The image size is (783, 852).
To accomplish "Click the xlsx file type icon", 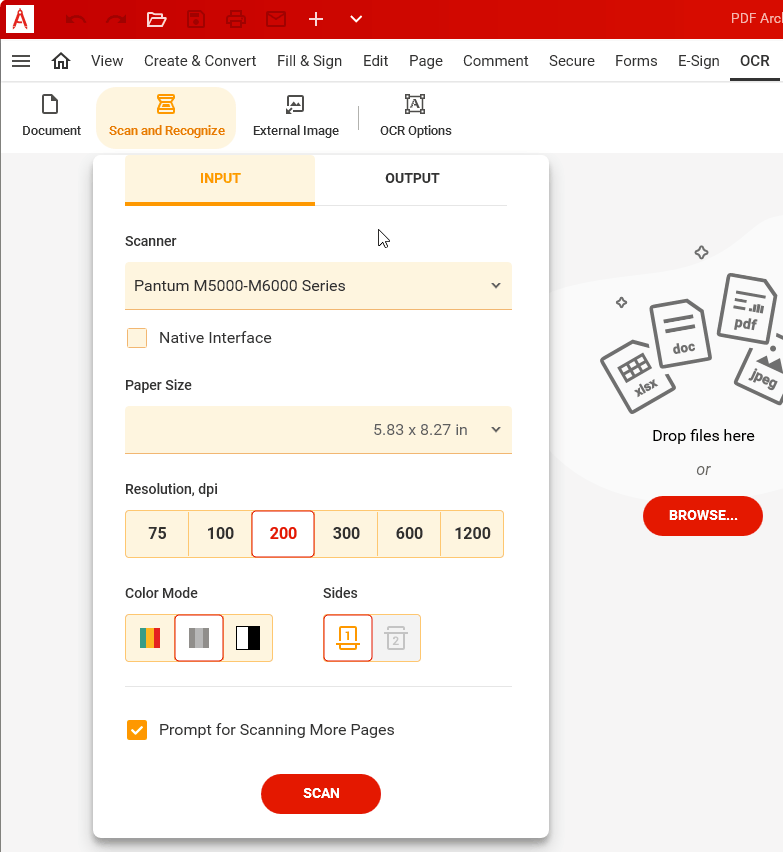I will [x=638, y=376].
